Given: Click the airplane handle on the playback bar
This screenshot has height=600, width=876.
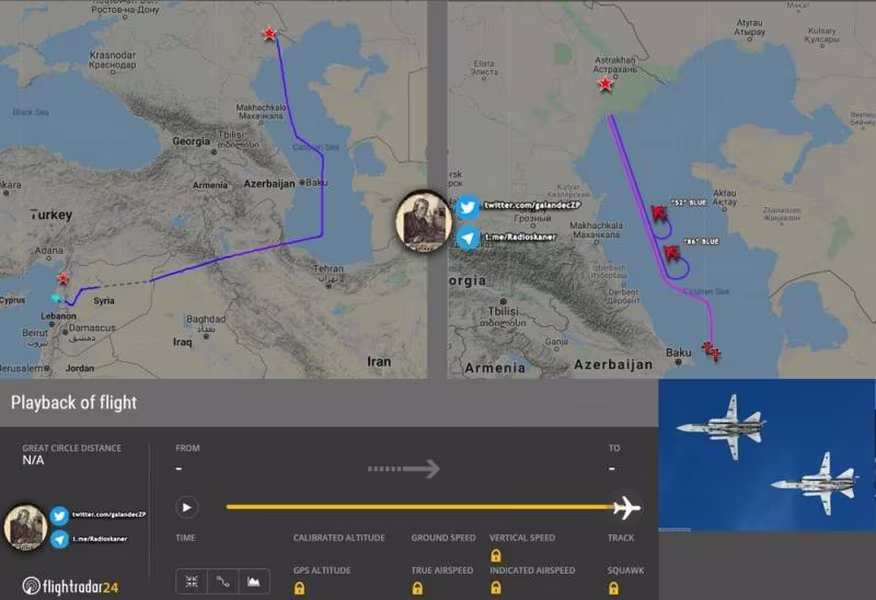Looking at the screenshot, I should [626, 507].
